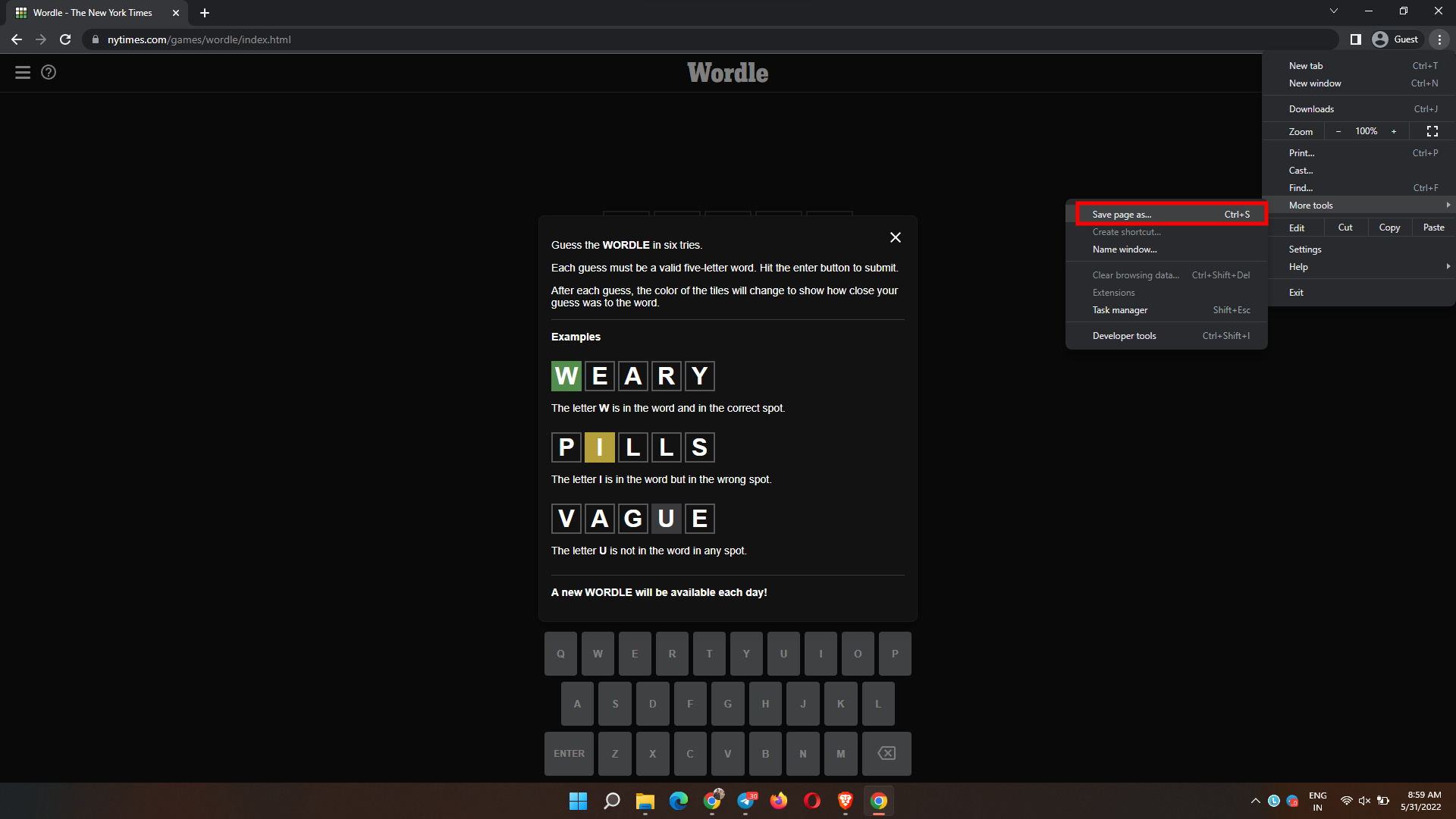
Task: Launch Brave browser from taskbar
Action: pos(845,801)
